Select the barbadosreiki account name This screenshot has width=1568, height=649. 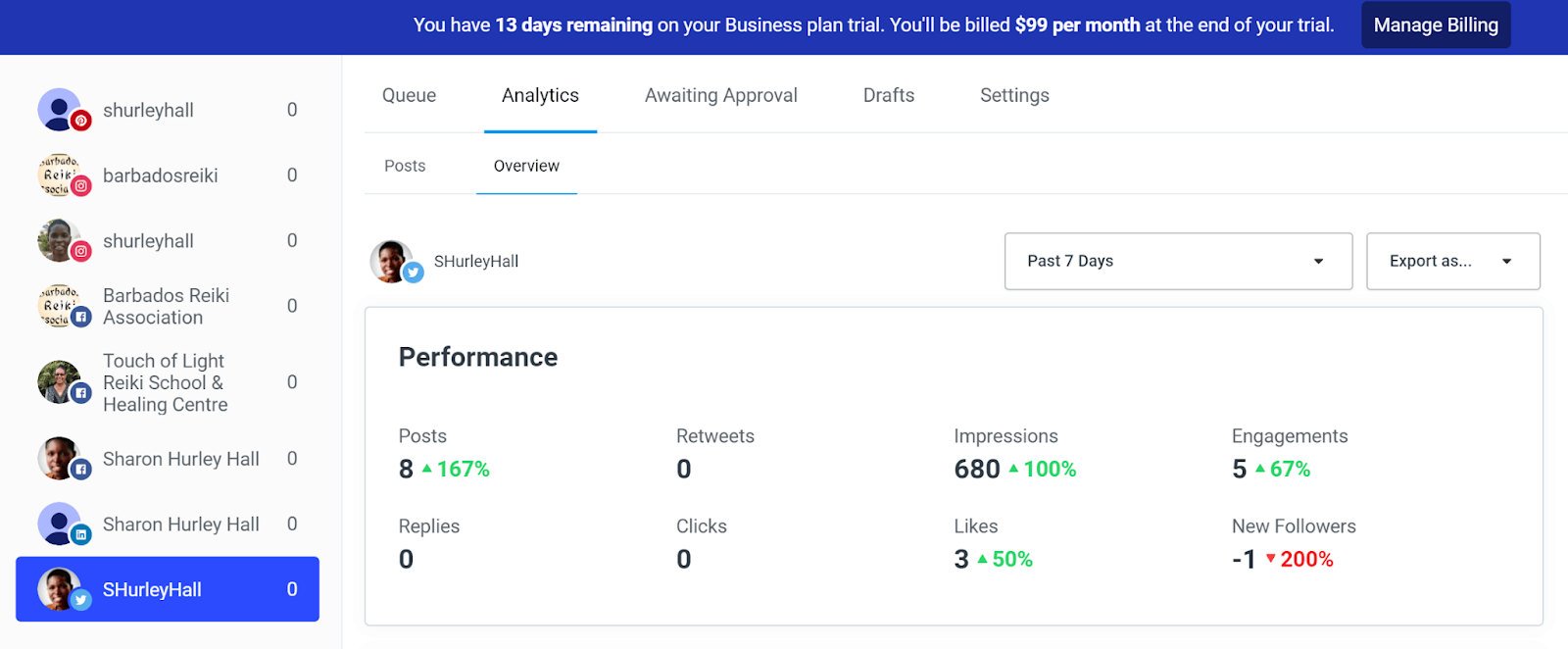coord(161,175)
